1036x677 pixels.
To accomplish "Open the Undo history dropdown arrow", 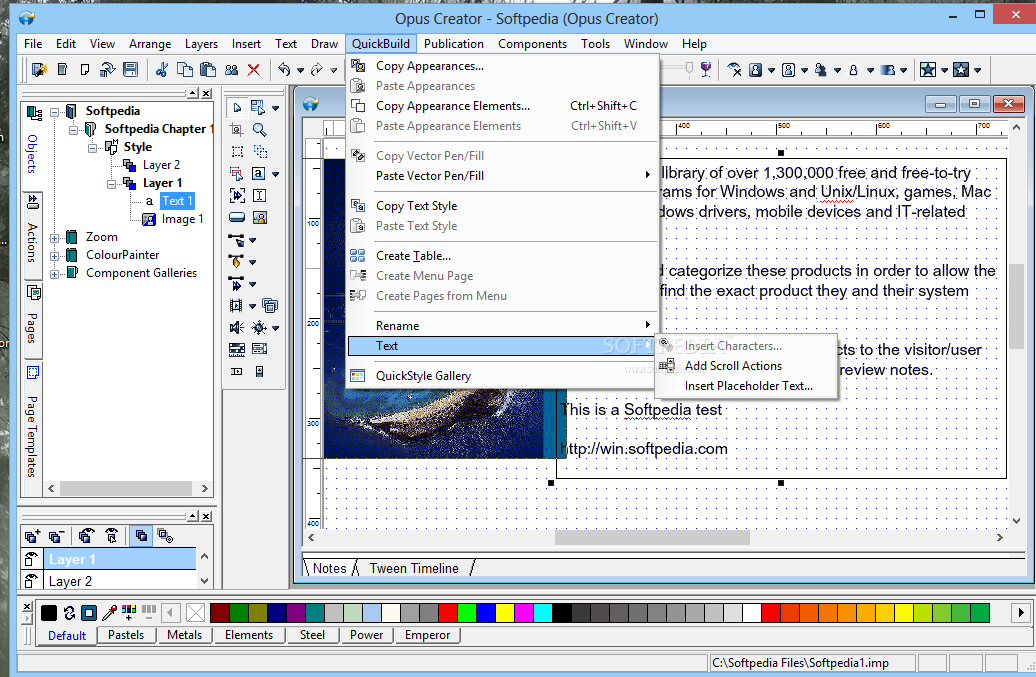I will (301, 70).
